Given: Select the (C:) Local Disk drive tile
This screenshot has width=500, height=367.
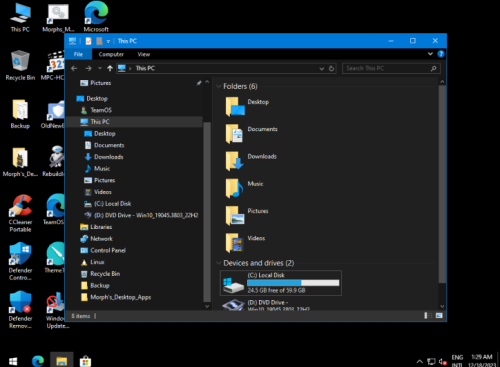Looking at the screenshot, I should pos(281,283).
